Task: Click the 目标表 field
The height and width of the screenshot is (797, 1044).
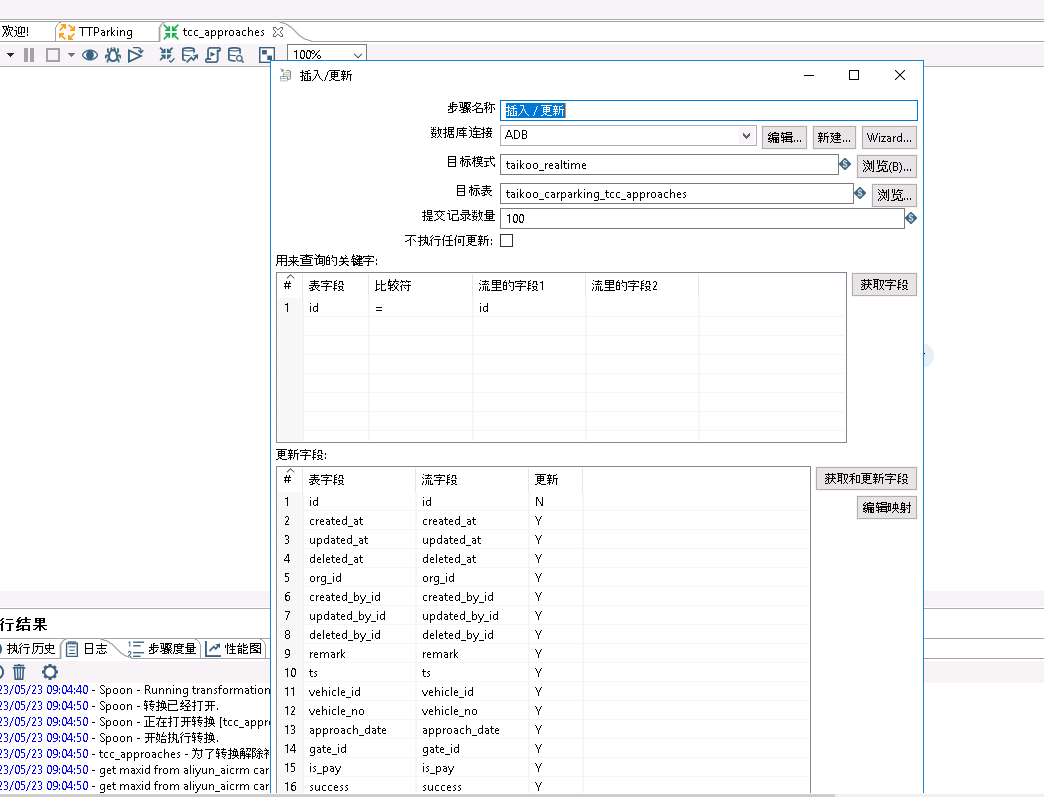Action: (676, 194)
